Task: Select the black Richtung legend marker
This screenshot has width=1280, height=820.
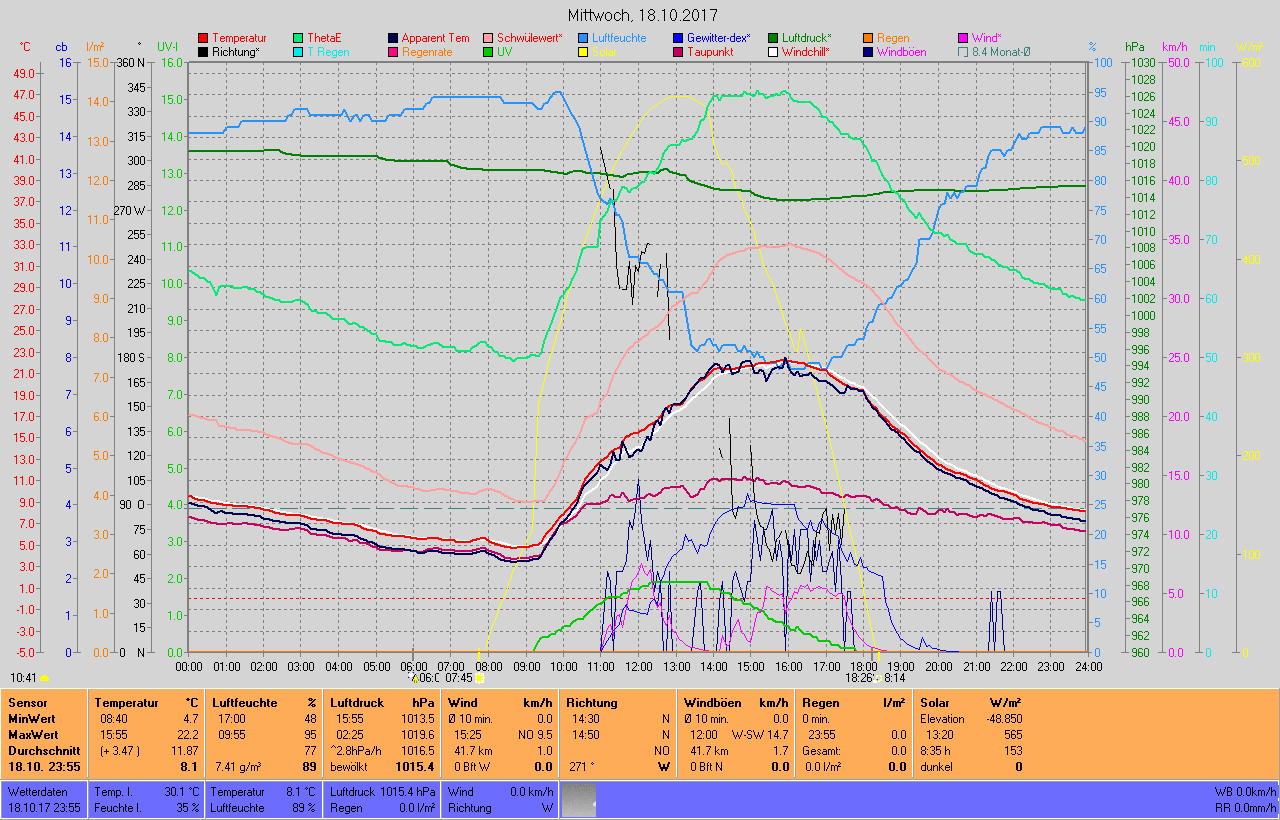Action: (x=205, y=52)
